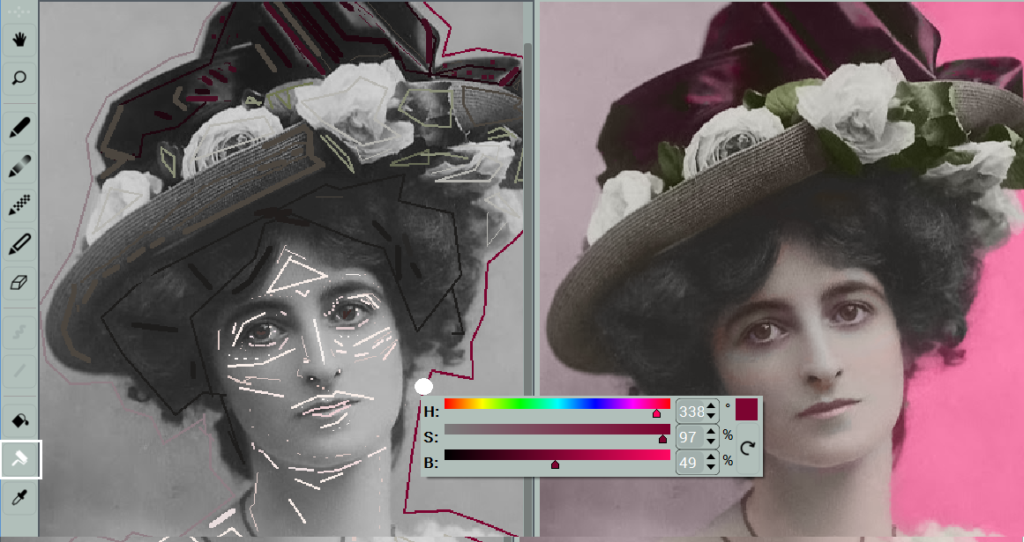This screenshot has height=542, width=1024.
Task: Click the dark crimson current color swatch
Action: [746, 409]
